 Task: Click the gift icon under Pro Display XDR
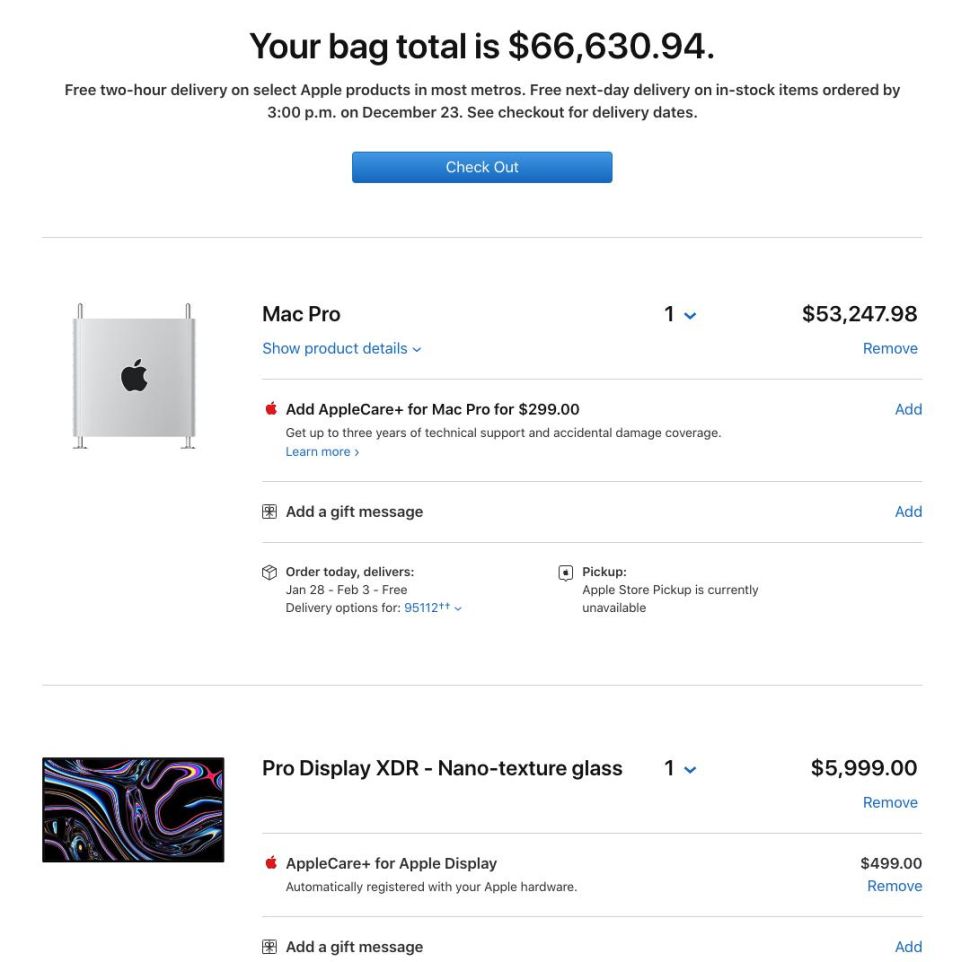click(269, 947)
